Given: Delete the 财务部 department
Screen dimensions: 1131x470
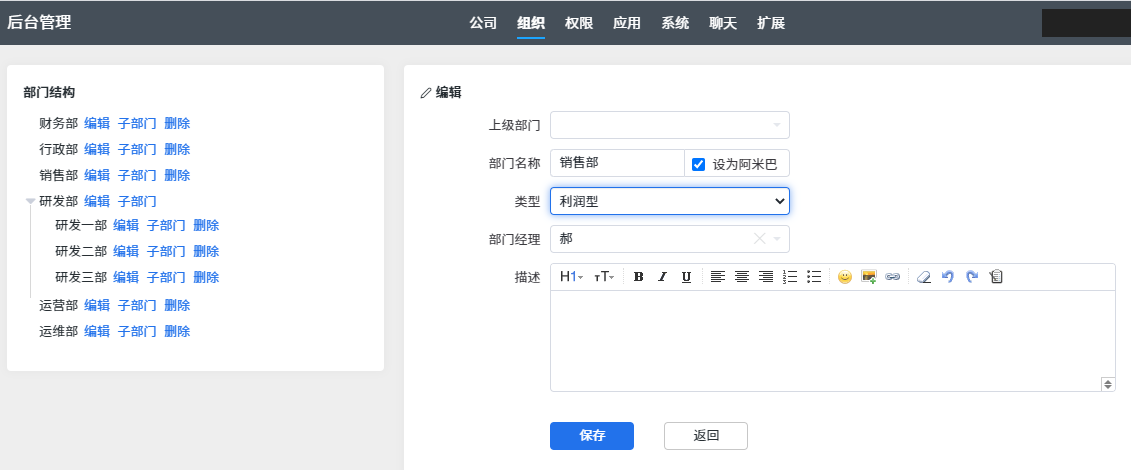Looking at the screenshot, I should [177, 124].
